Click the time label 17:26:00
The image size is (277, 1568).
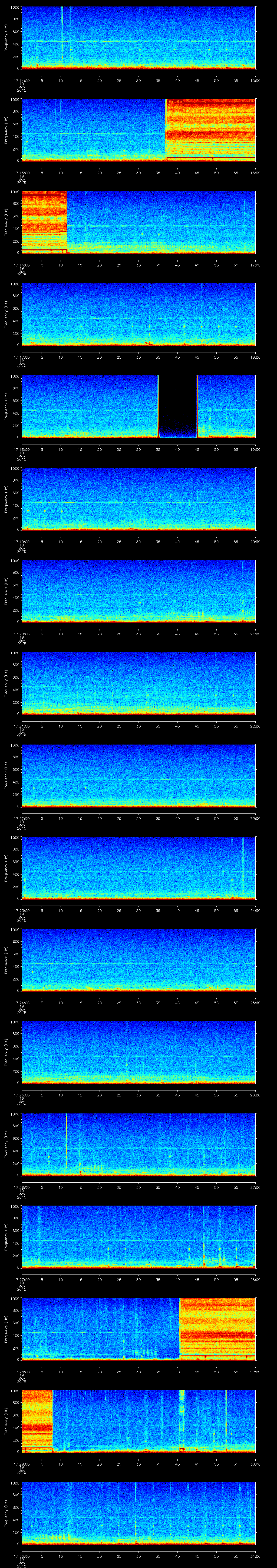[x=21, y=1187]
